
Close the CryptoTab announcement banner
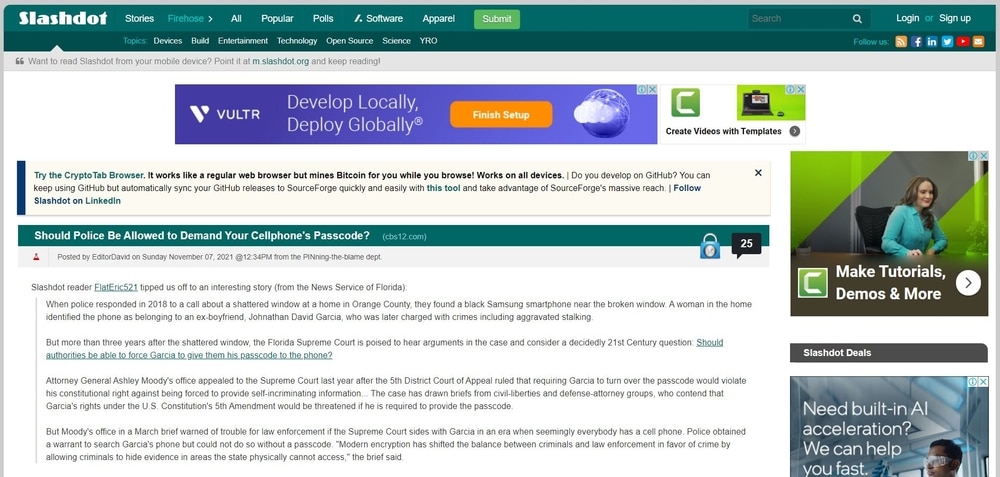[758, 173]
